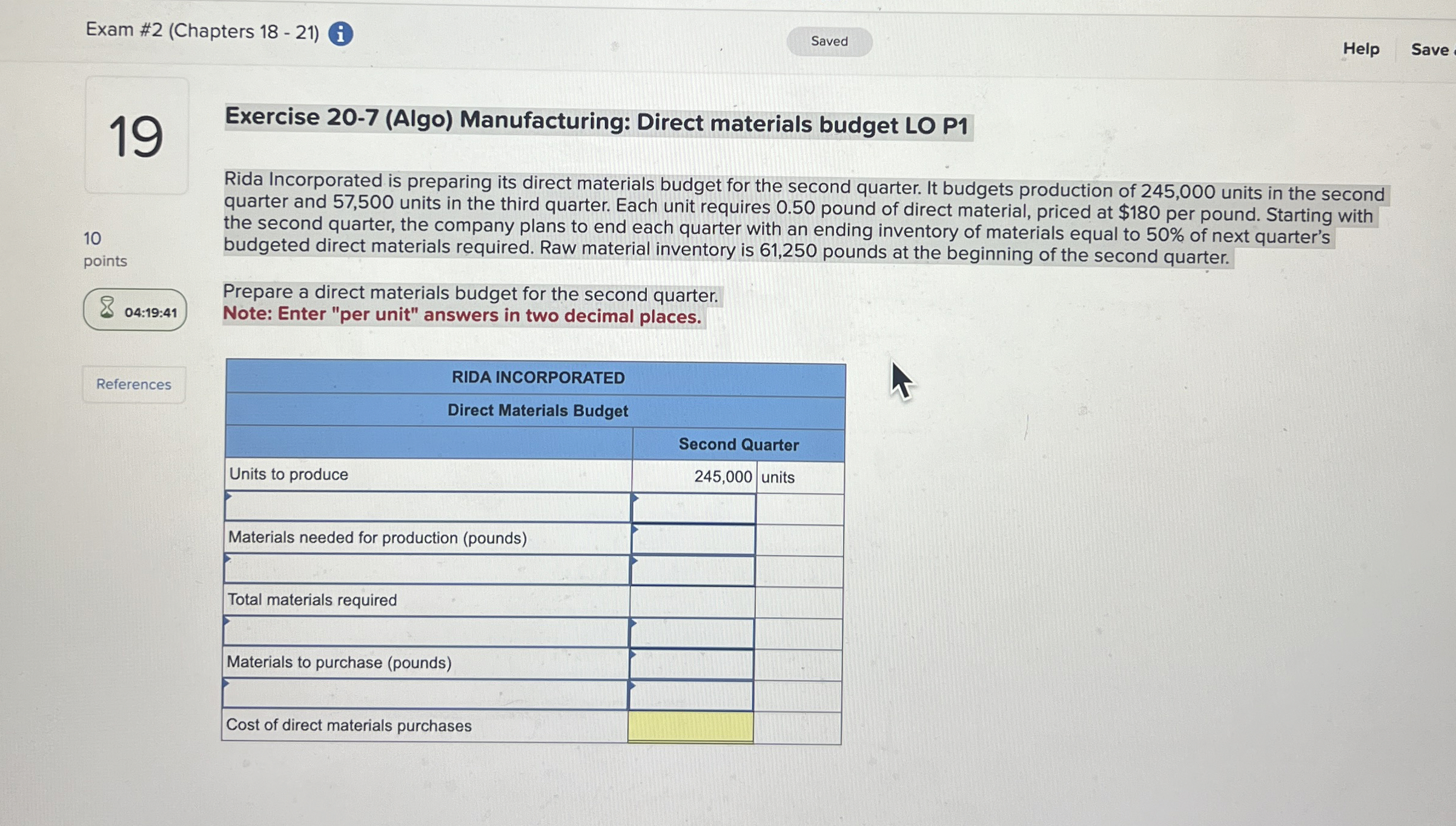Click the hourglass timer icon
The image size is (1456, 826).
click(107, 307)
